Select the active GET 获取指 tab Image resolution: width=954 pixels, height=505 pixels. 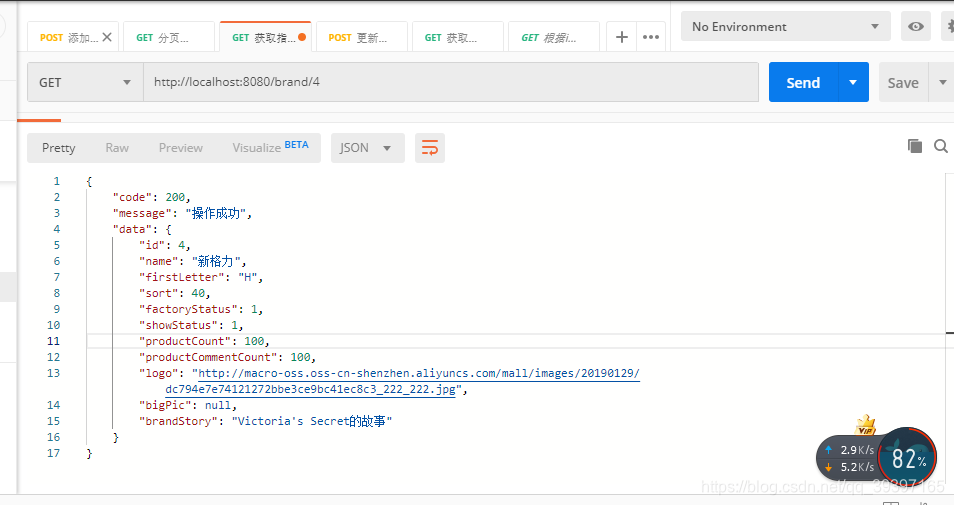pos(265,37)
